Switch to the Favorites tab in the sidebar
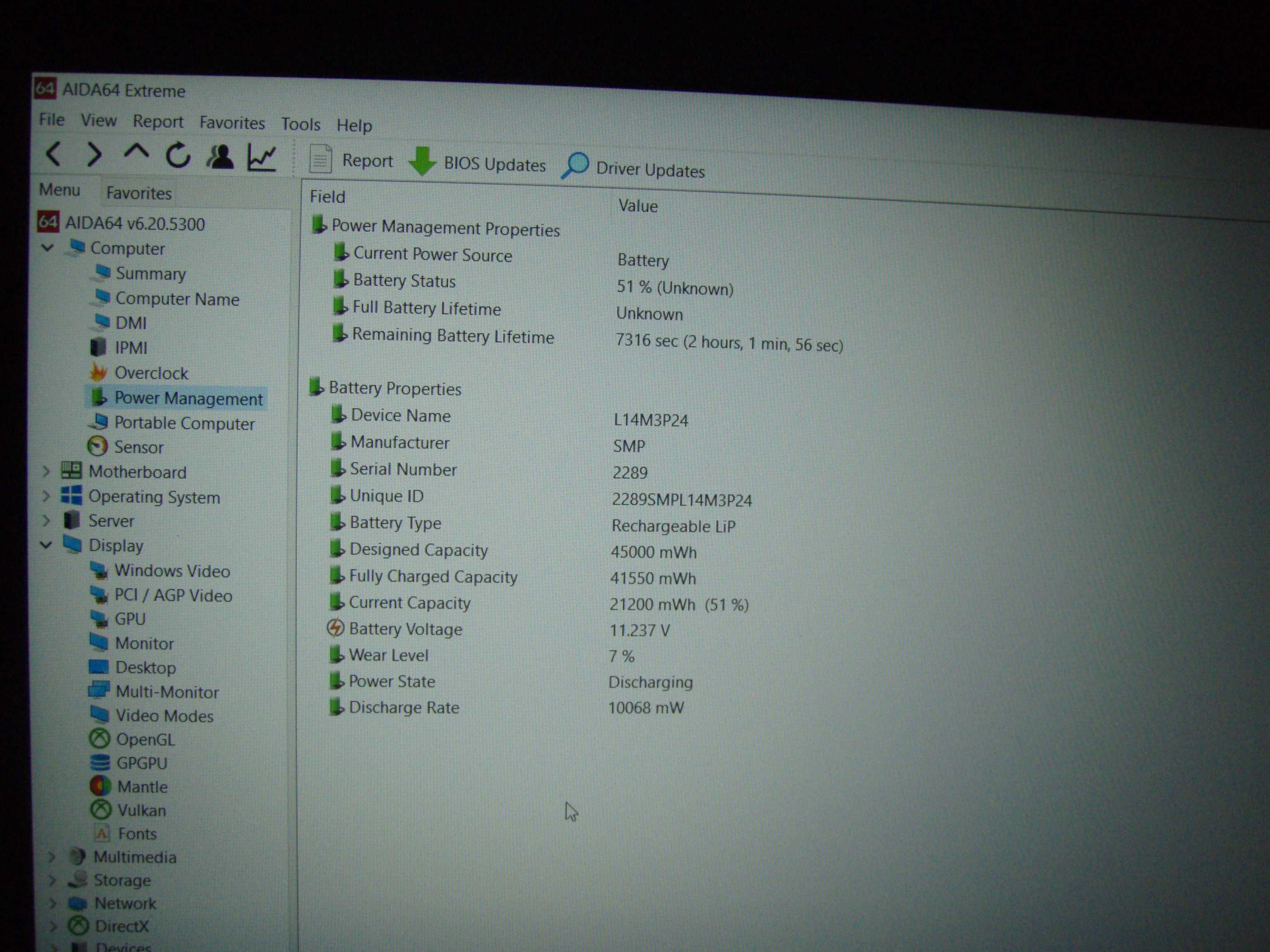Viewport: 1270px width, 952px height. point(139,193)
